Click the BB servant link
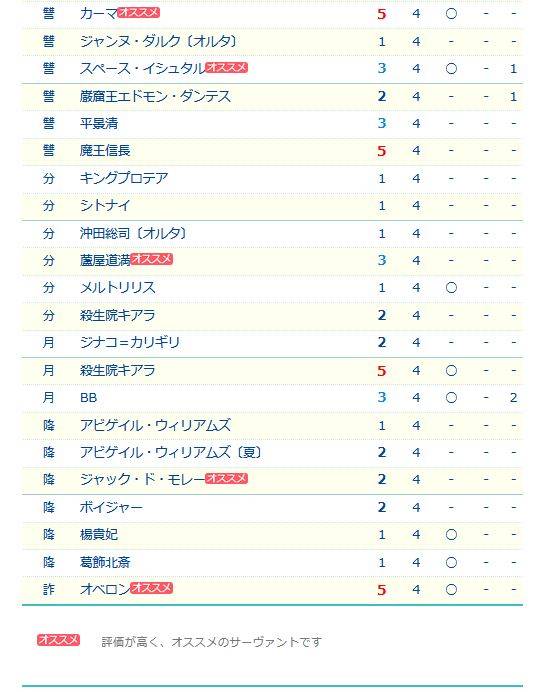 pos(89,398)
